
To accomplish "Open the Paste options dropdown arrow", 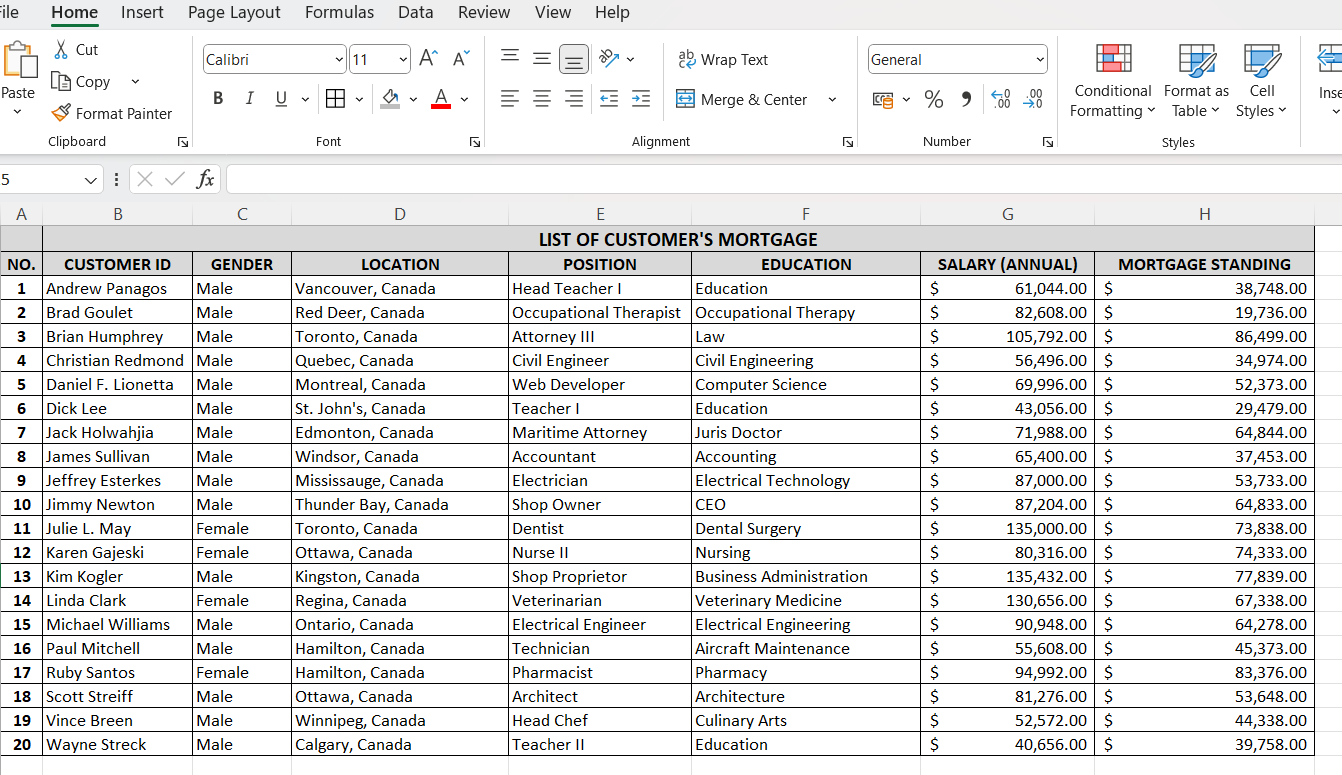I will 18,111.
